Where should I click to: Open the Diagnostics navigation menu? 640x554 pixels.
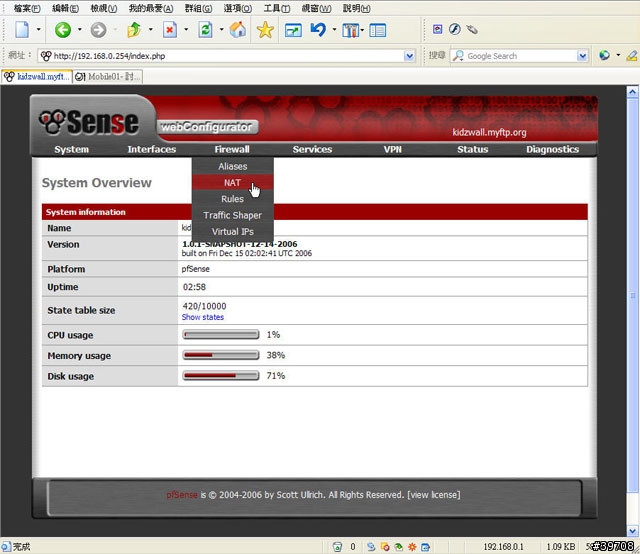552,149
